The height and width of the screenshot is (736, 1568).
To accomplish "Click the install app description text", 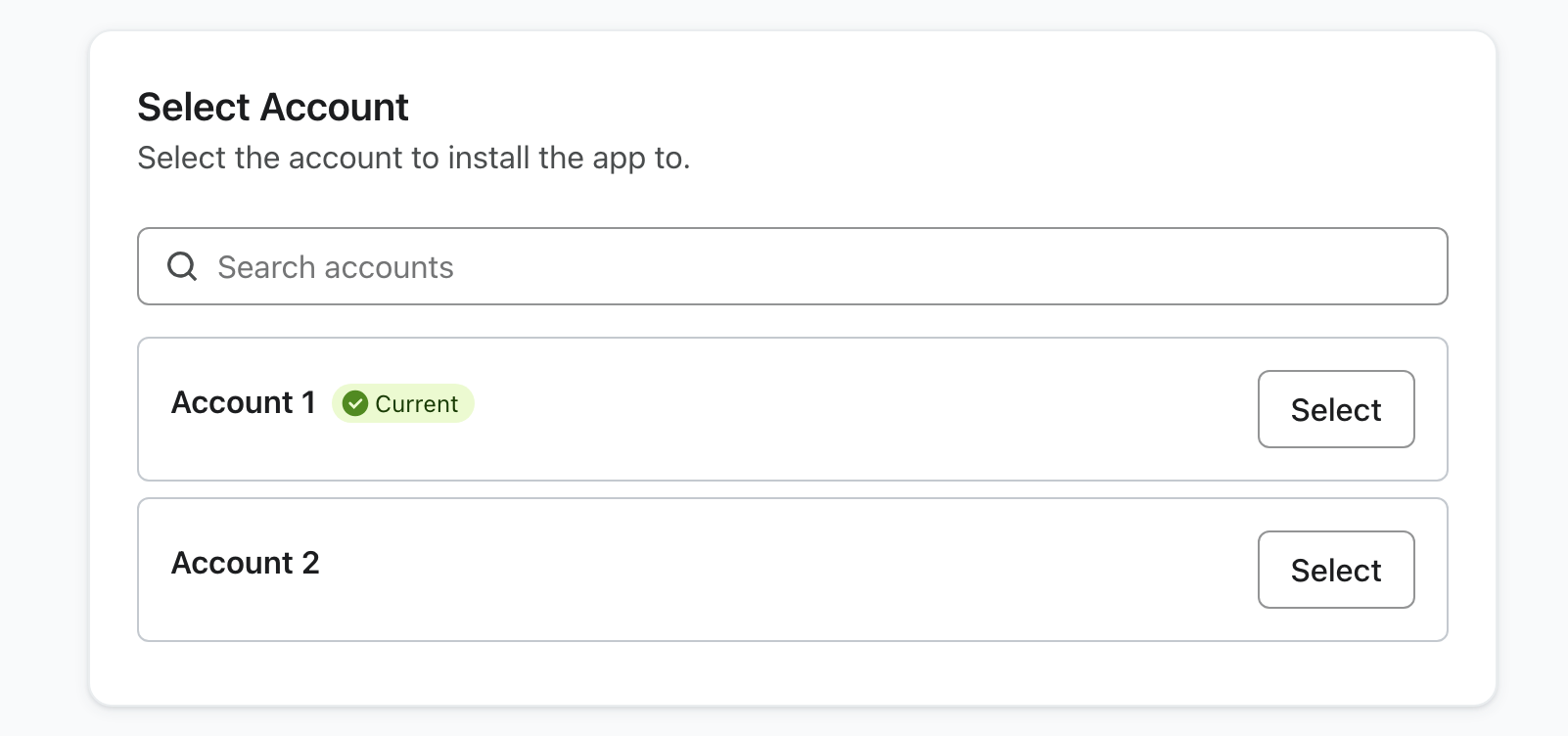I will pyautogui.click(x=413, y=158).
